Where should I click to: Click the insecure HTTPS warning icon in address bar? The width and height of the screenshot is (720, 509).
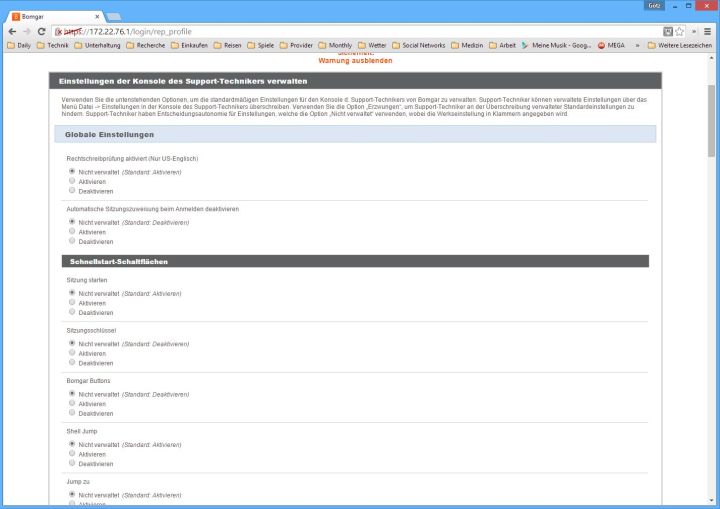[x=59, y=31]
